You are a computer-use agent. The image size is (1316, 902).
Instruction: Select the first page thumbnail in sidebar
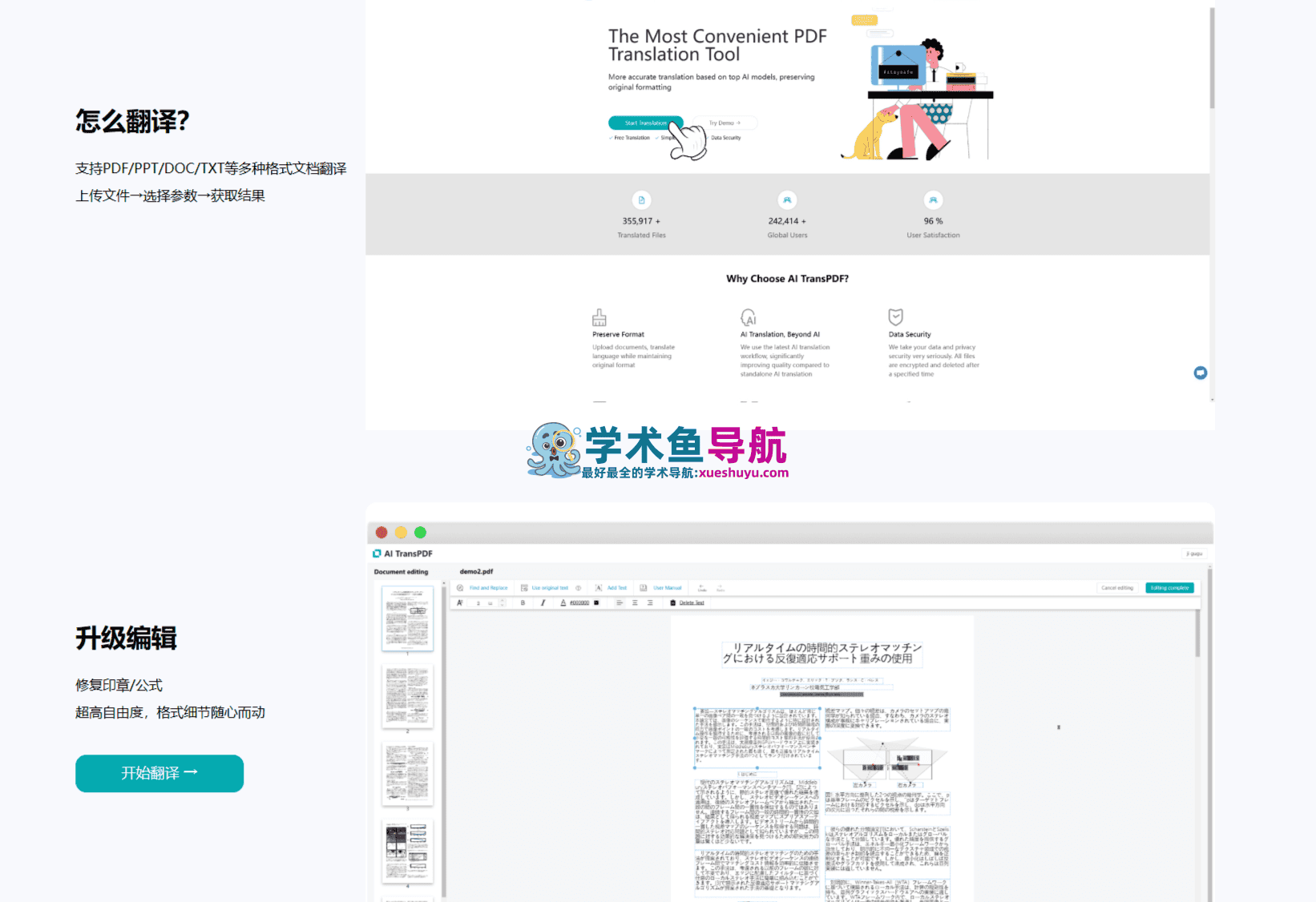click(x=407, y=618)
